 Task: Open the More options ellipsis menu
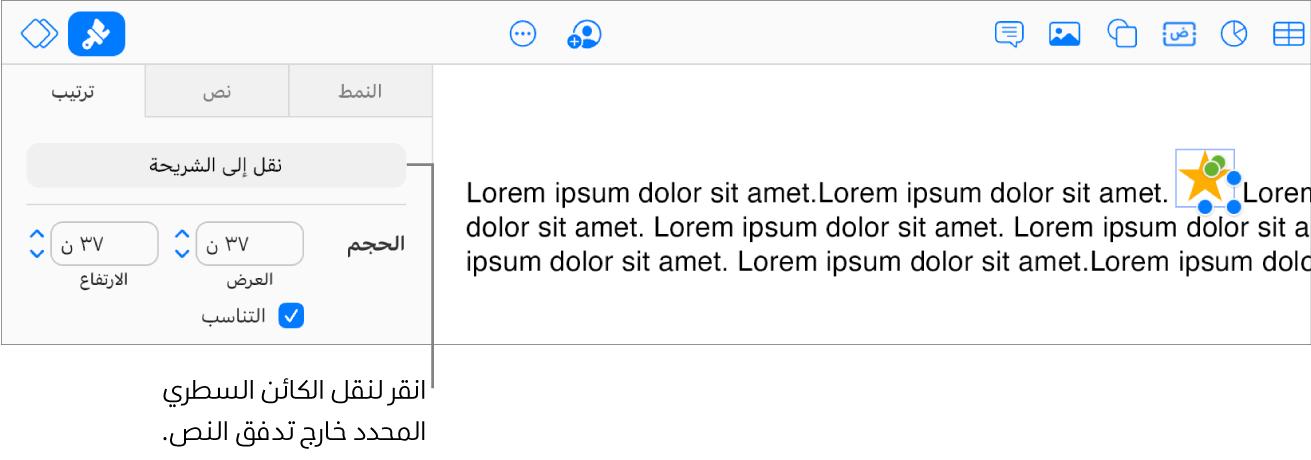523,34
